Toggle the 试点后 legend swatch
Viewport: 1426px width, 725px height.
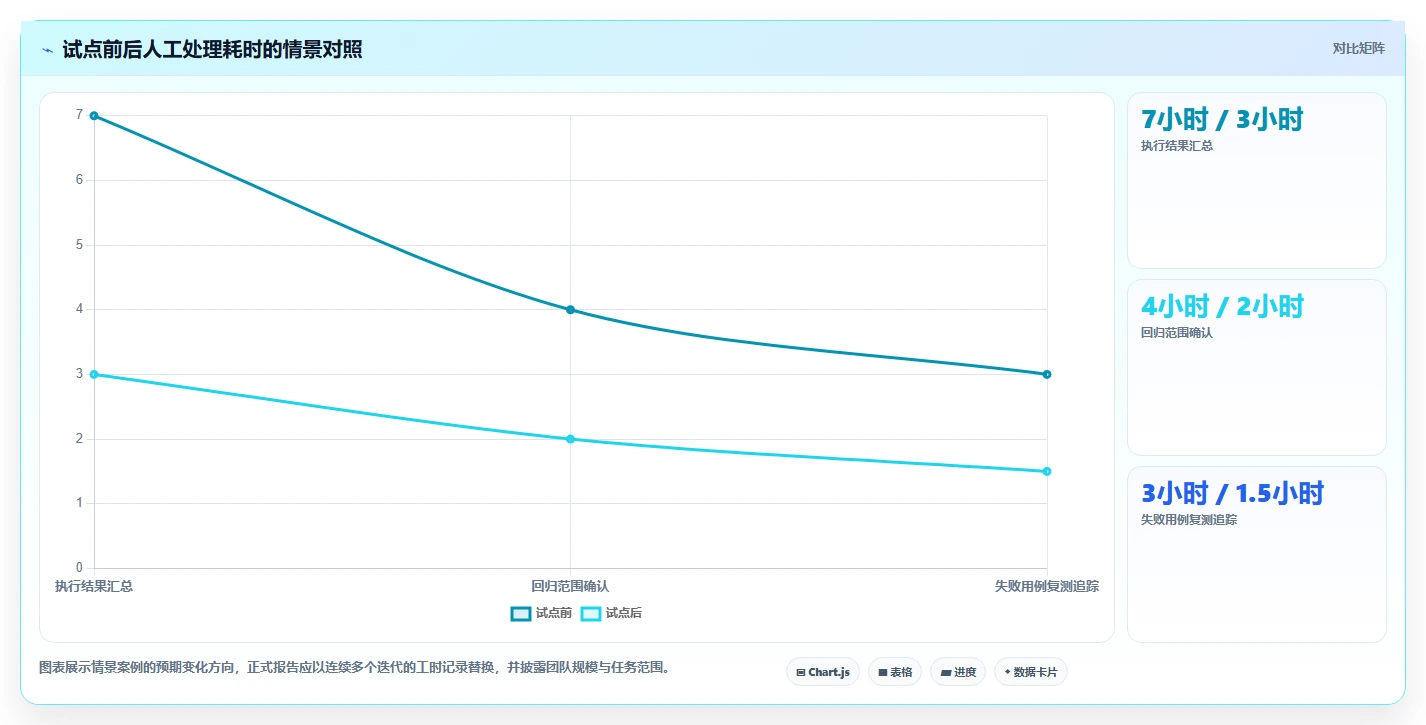[591, 613]
